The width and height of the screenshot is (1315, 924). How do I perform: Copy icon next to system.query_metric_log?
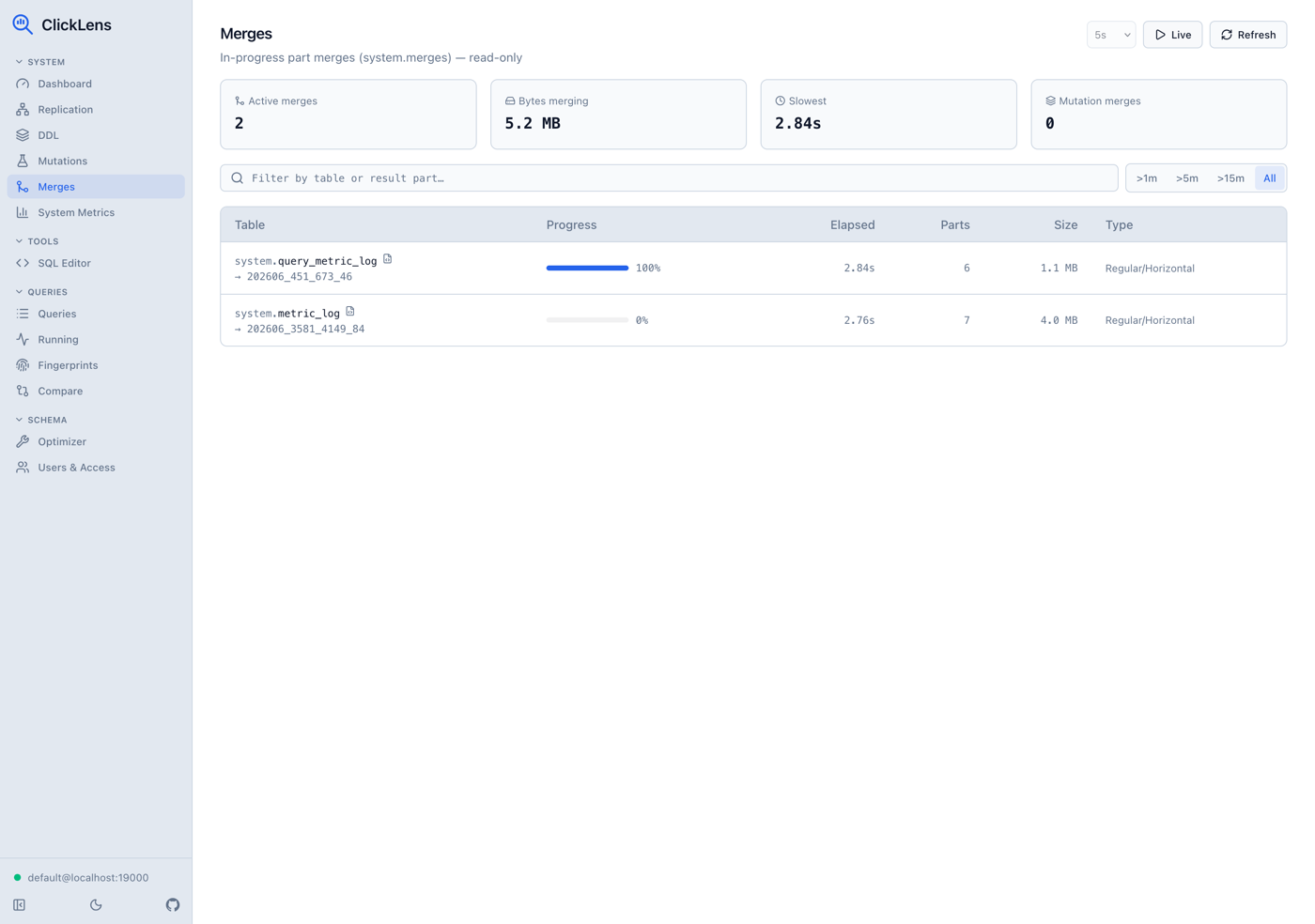[x=388, y=259]
